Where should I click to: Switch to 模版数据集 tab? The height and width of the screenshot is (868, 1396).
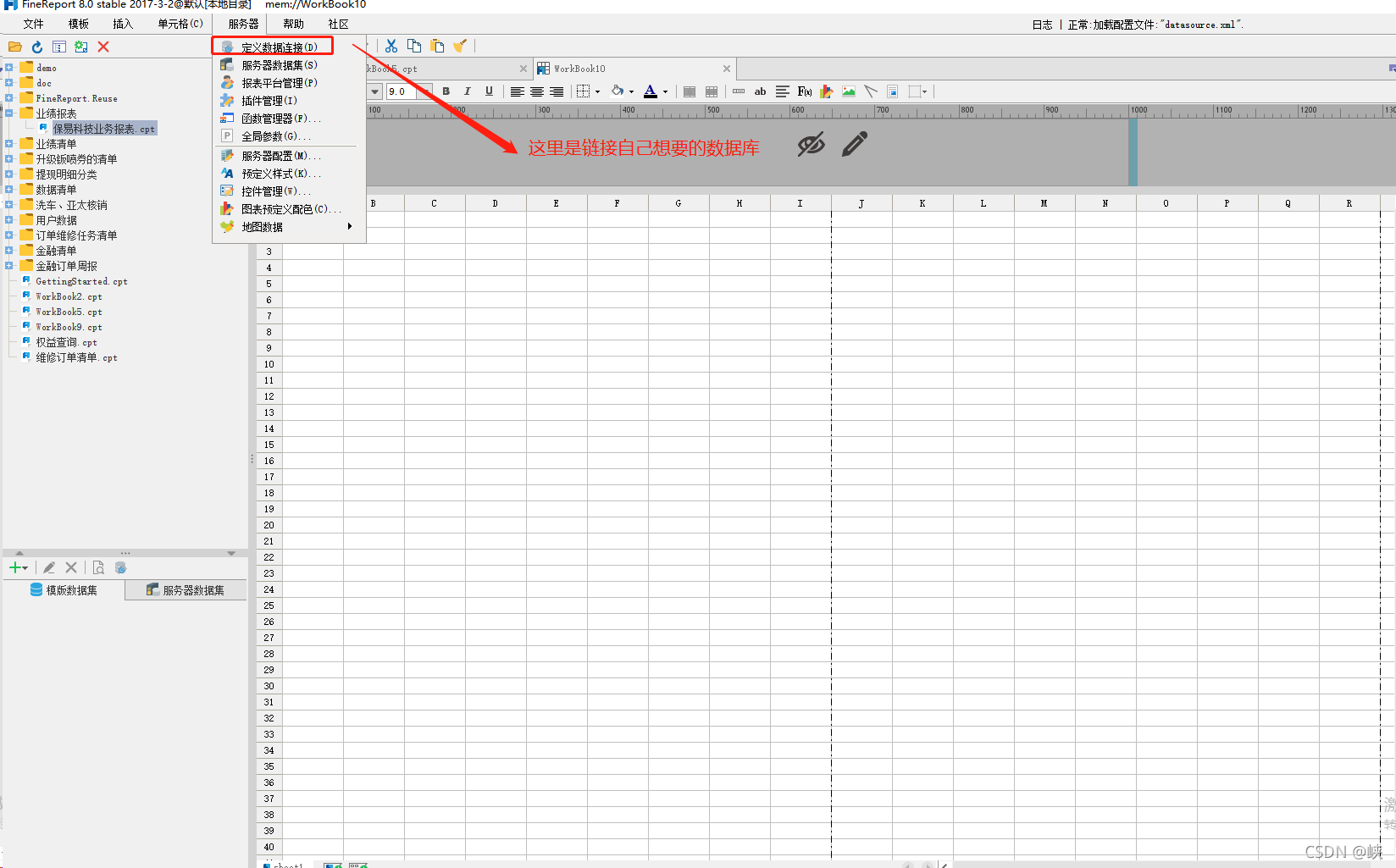click(x=64, y=590)
